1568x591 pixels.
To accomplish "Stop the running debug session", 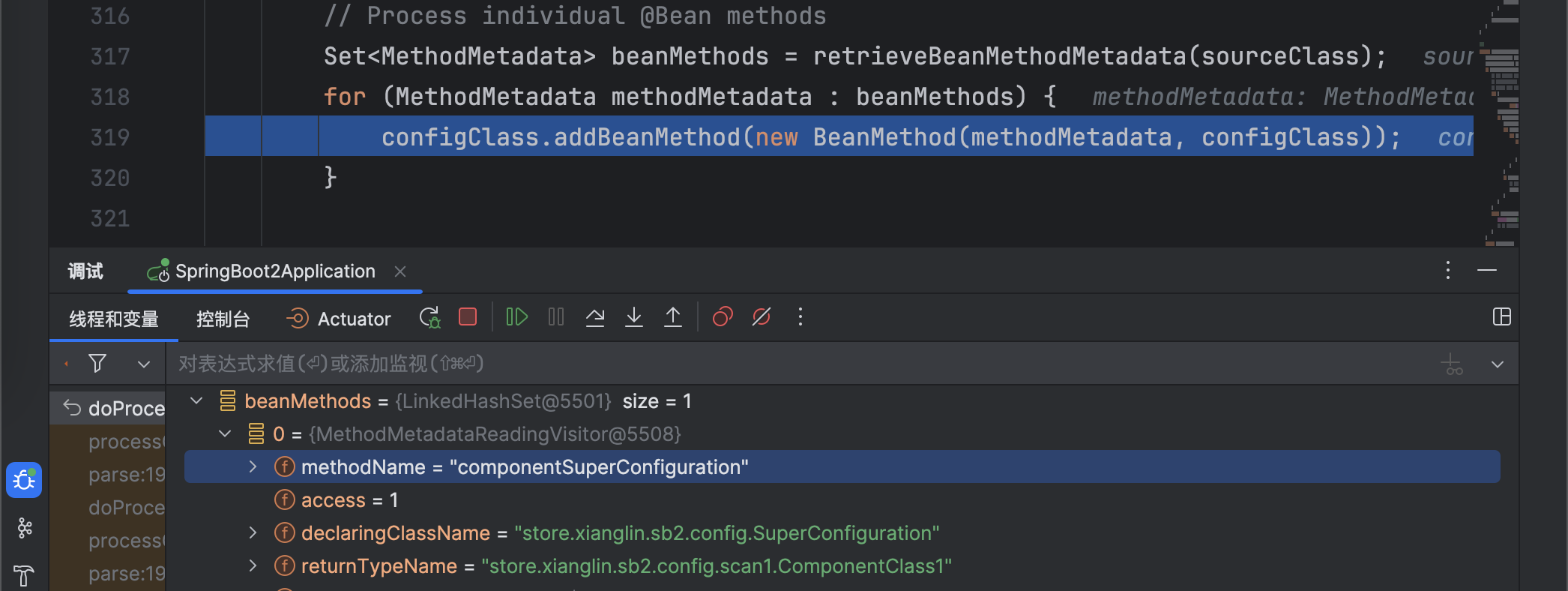I will [x=468, y=317].
